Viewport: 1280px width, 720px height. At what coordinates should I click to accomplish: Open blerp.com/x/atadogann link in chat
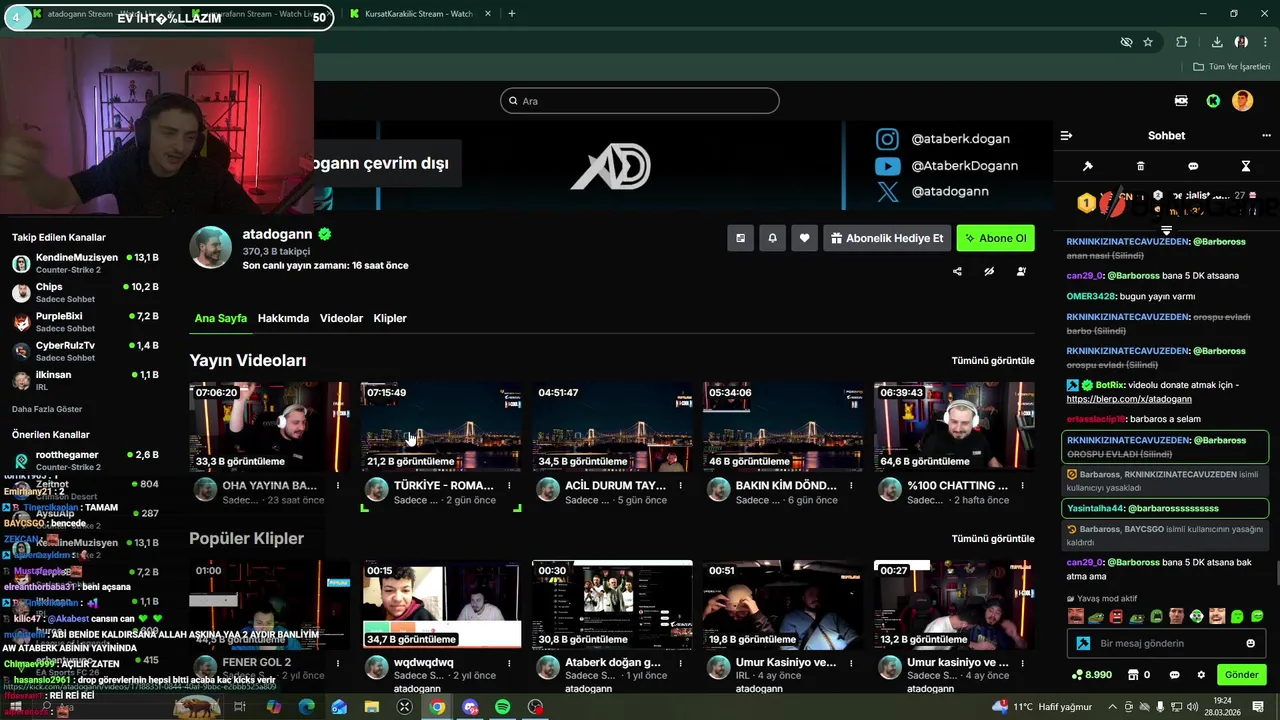pos(1129,399)
